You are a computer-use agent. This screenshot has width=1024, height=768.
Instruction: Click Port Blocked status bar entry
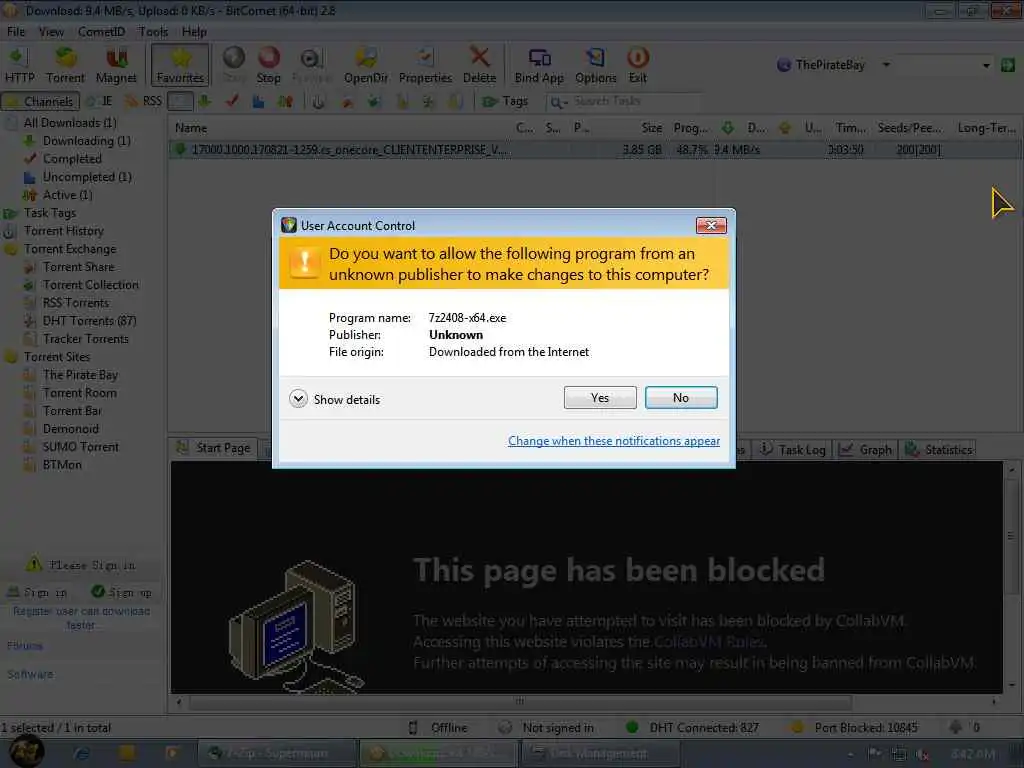pos(854,728)
